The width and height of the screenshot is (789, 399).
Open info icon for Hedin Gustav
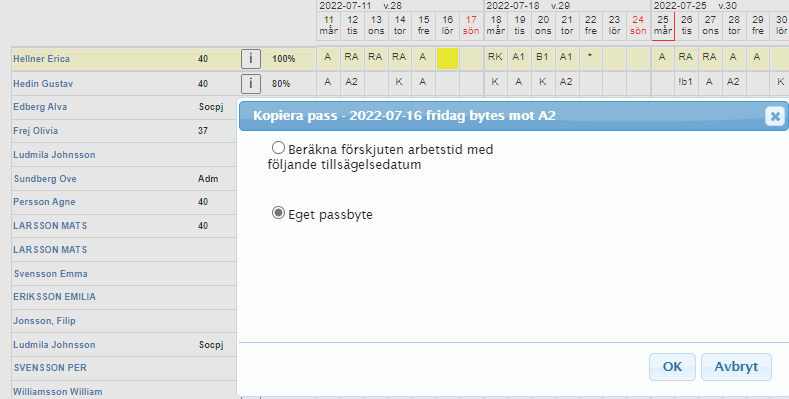pyautogui.click(x=251, y=84)
